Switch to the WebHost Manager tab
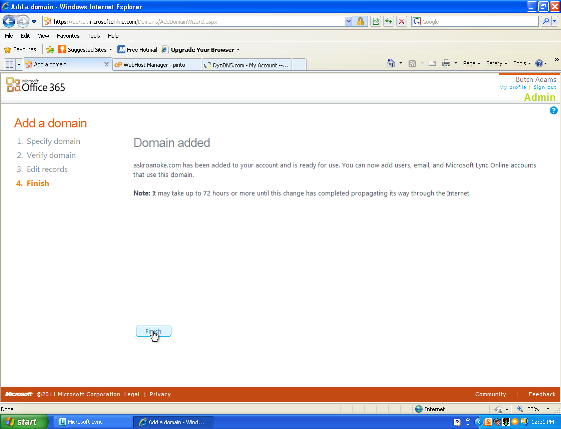This screenshot has height=429, width=561. point(157,65)
